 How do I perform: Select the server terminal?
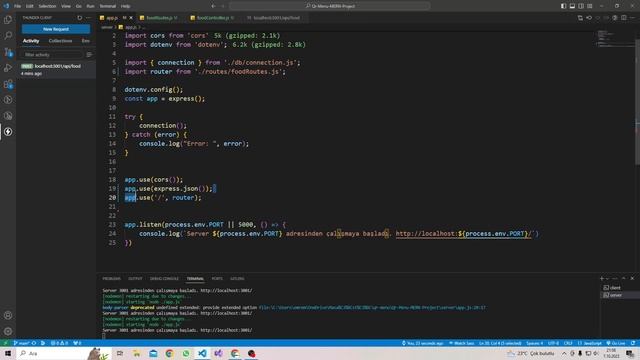click(x=619, y=295)
